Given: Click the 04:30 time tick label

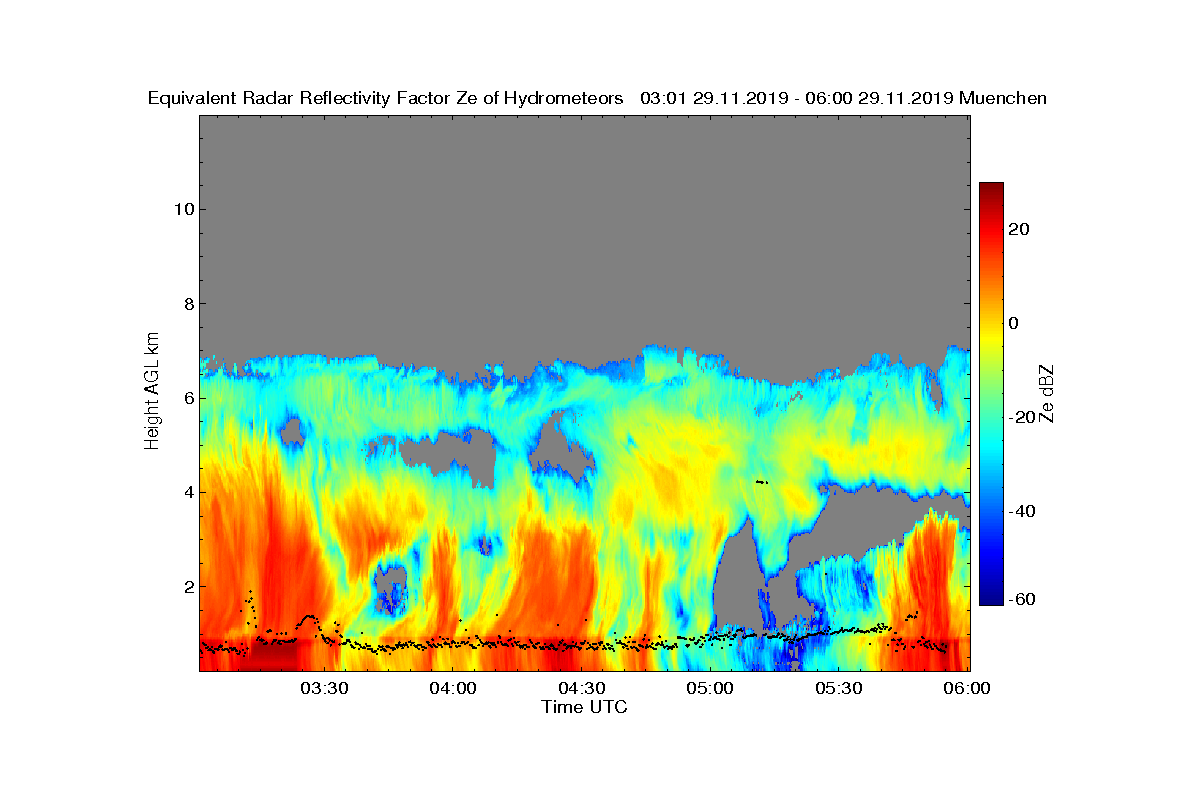Looking at the screenshot, I should coord(582,688).
